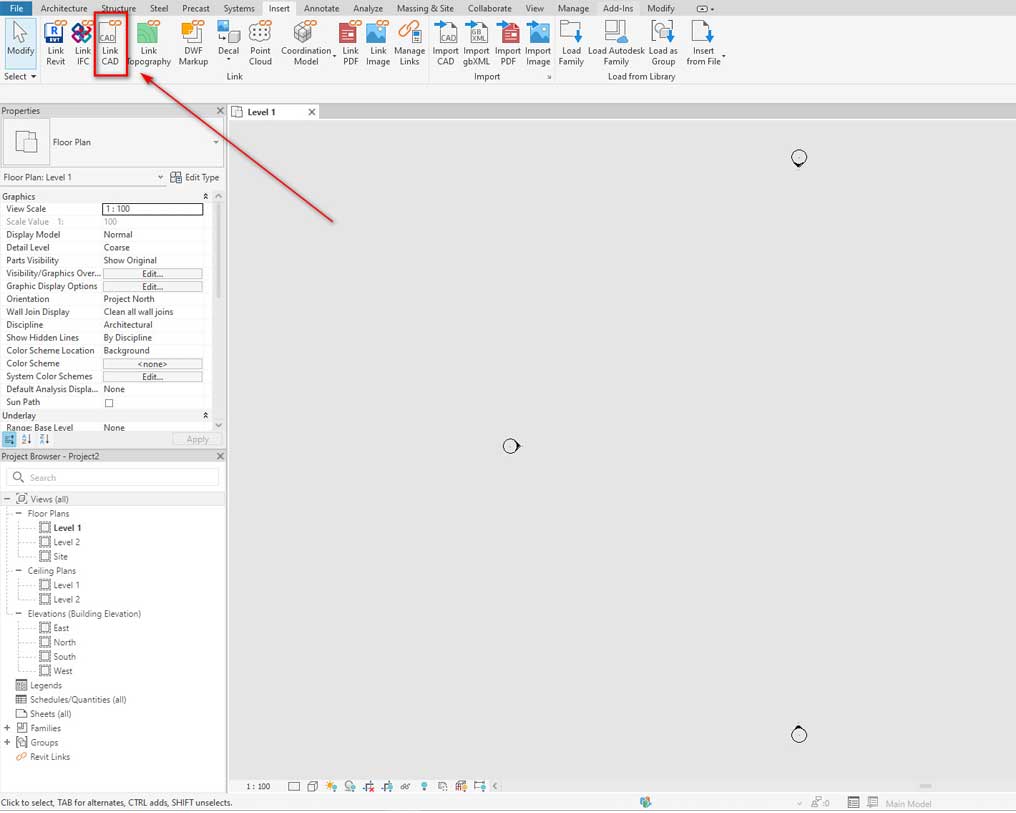Click the Color Scheme <none> button

coord(152,364)
